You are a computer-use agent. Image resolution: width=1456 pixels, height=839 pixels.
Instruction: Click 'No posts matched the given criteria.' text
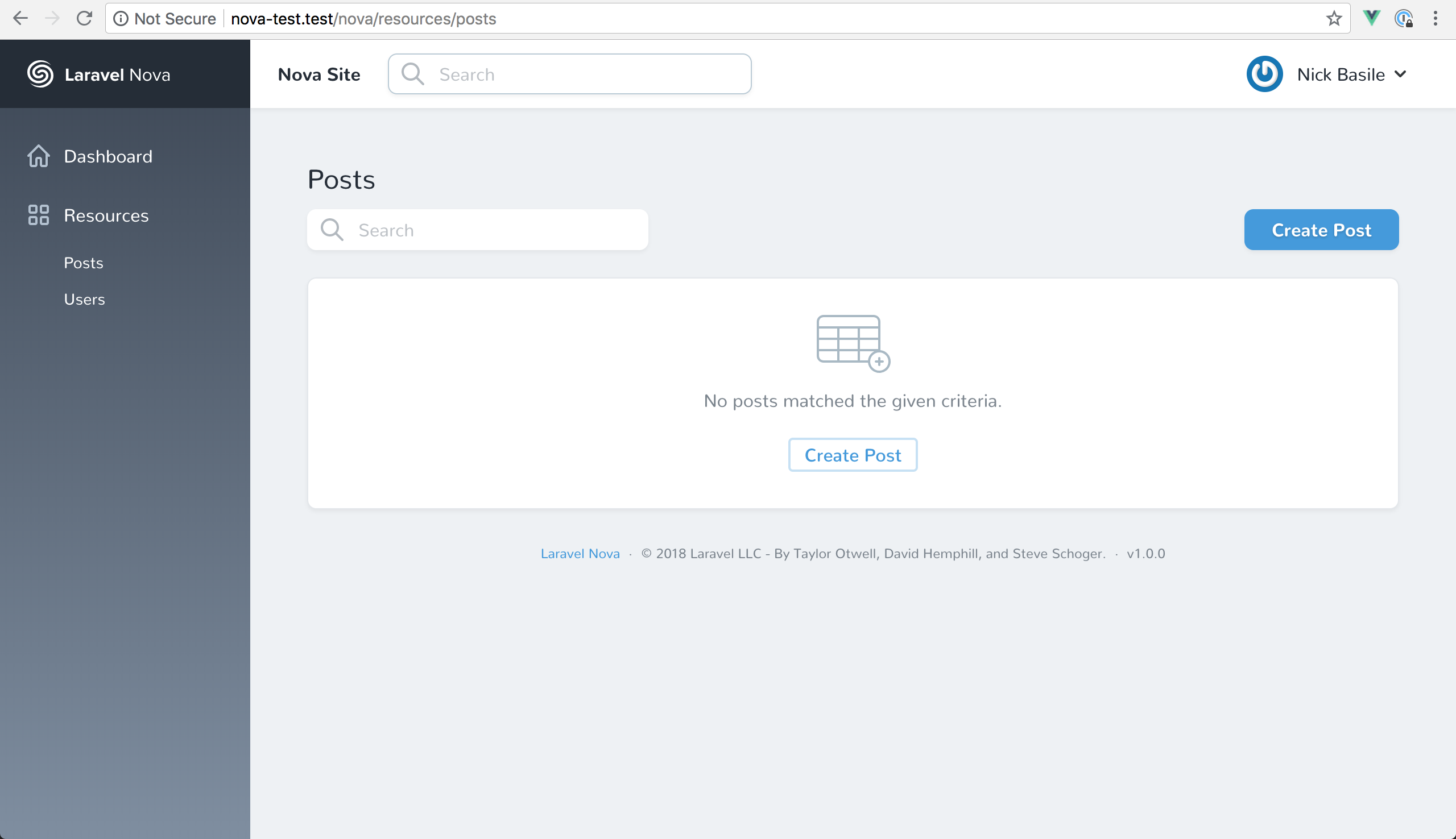pyautogui.click(x=853, y=401)
